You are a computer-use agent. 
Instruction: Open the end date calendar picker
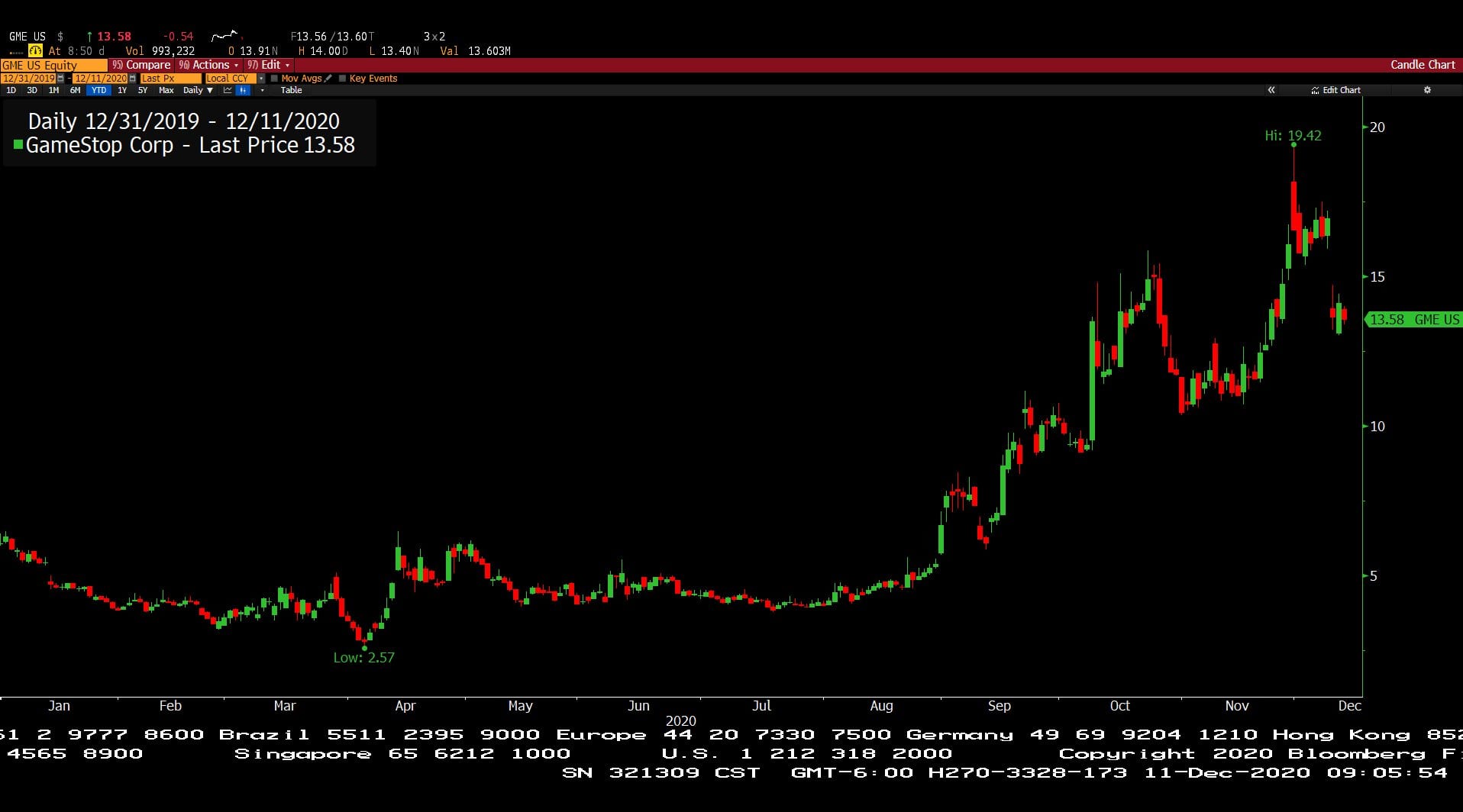pos(132,79)
